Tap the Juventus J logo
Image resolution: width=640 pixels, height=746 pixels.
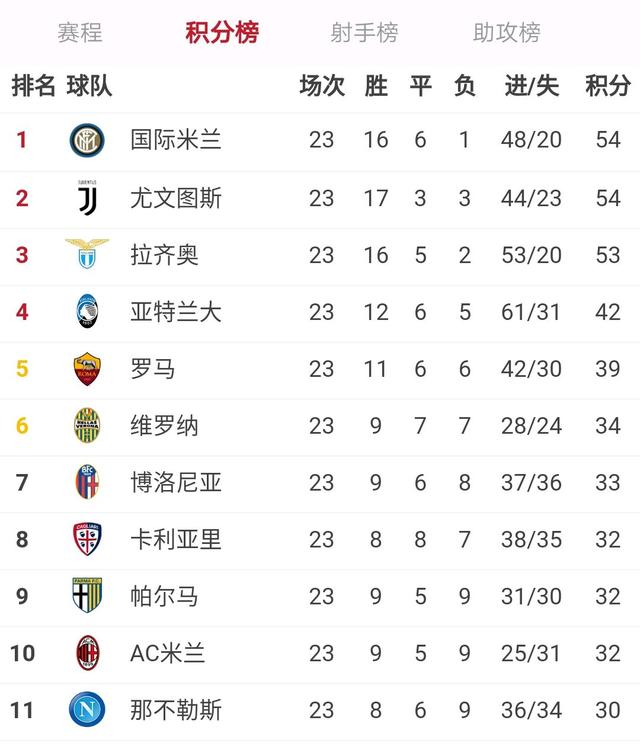[88, 198]
